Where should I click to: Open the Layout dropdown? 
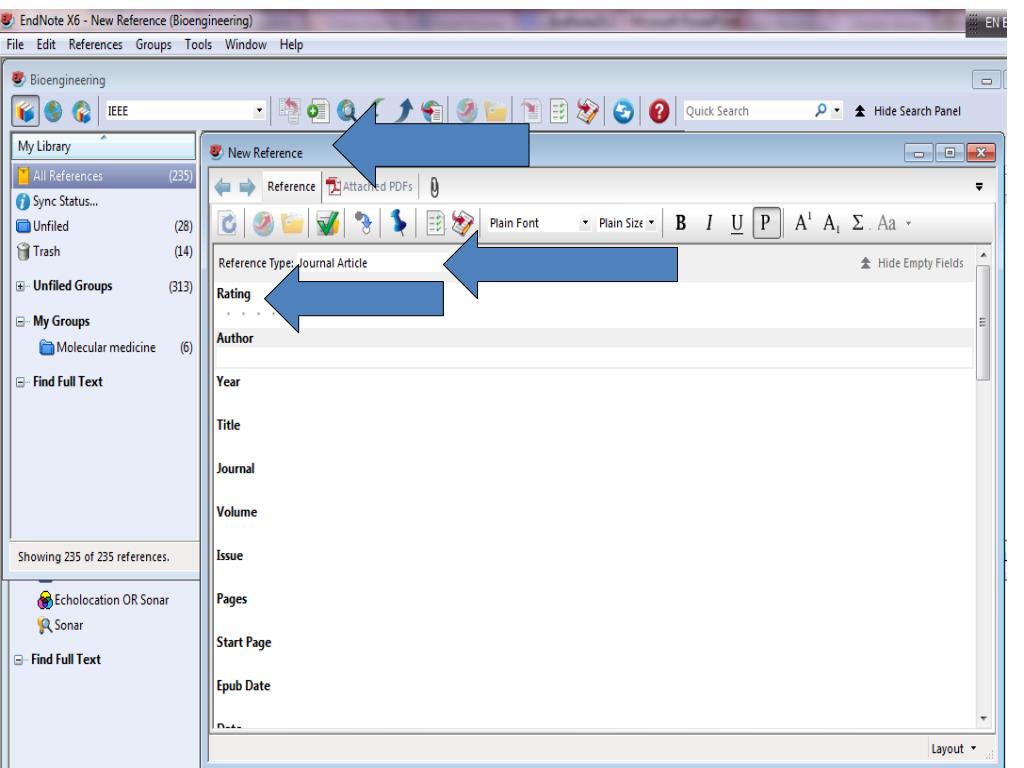click(953, 748)
